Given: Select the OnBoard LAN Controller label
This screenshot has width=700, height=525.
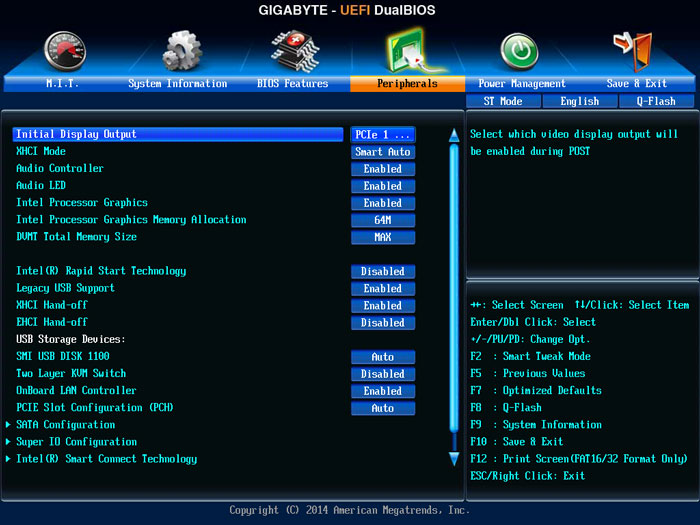Looking at the screenshot, I should pyautogui.click(x=76, y=390).
